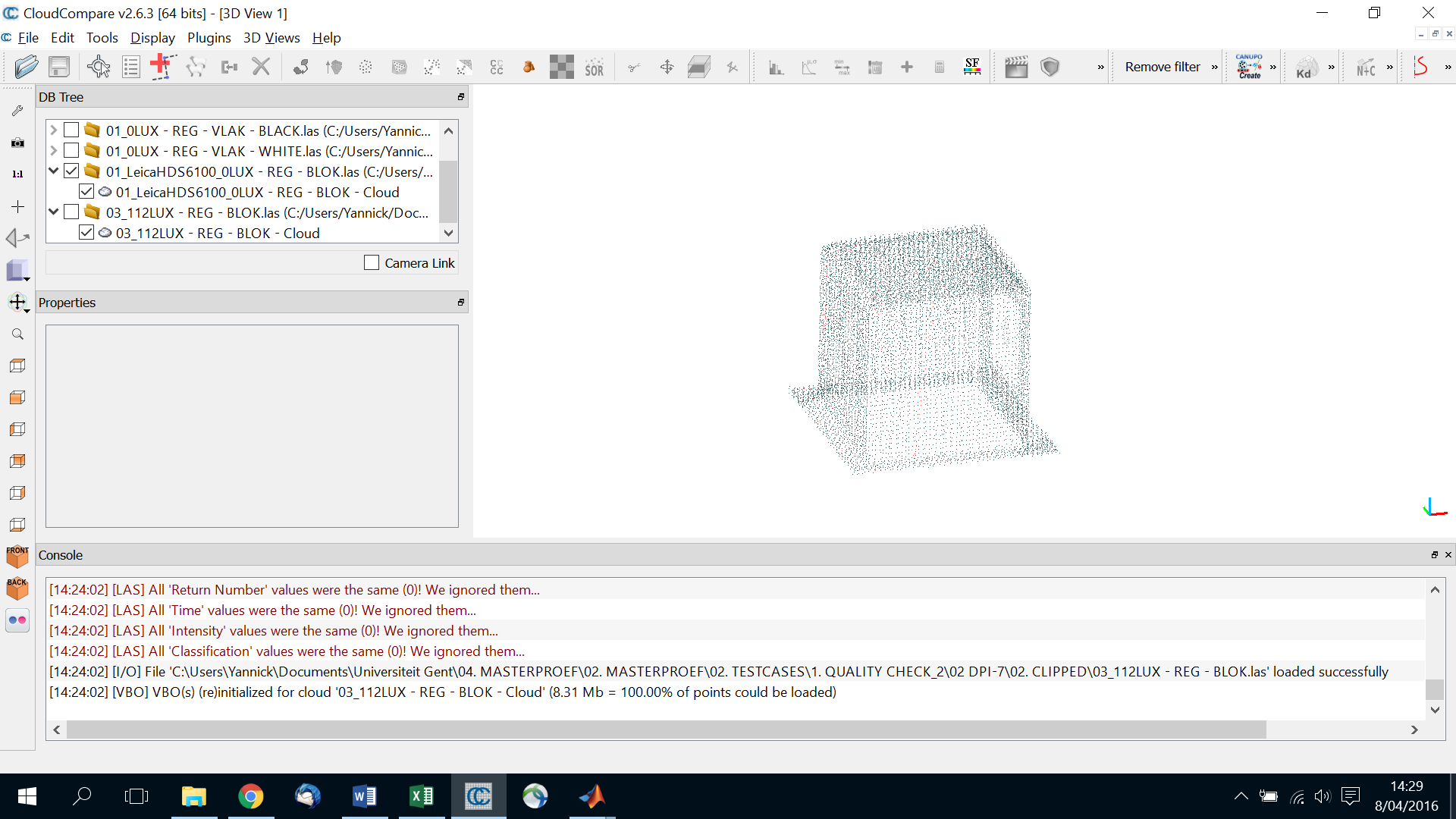This screenshot has width=1456, height=819.
Task: Delete the selected entity
Action: coord(261,67)
